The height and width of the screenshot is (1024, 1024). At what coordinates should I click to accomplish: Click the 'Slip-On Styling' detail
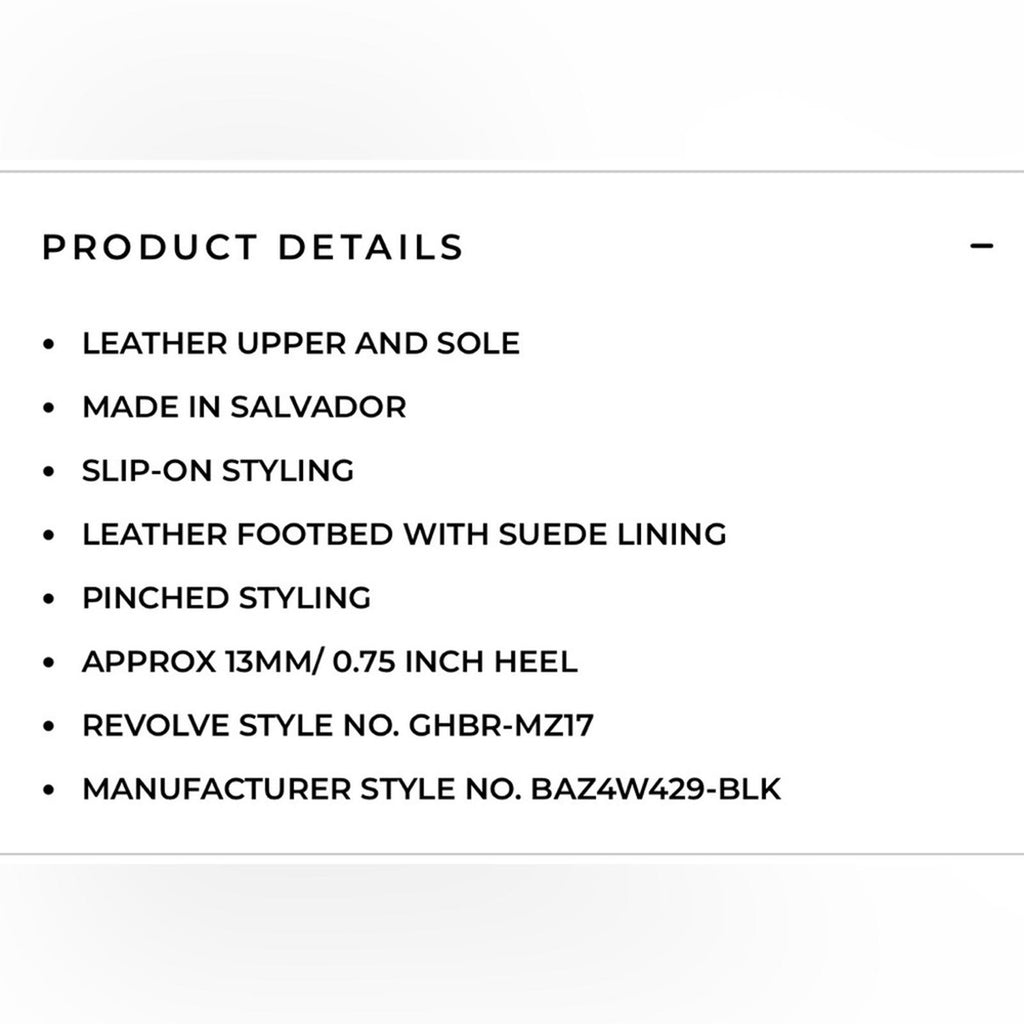pos(218,470)
